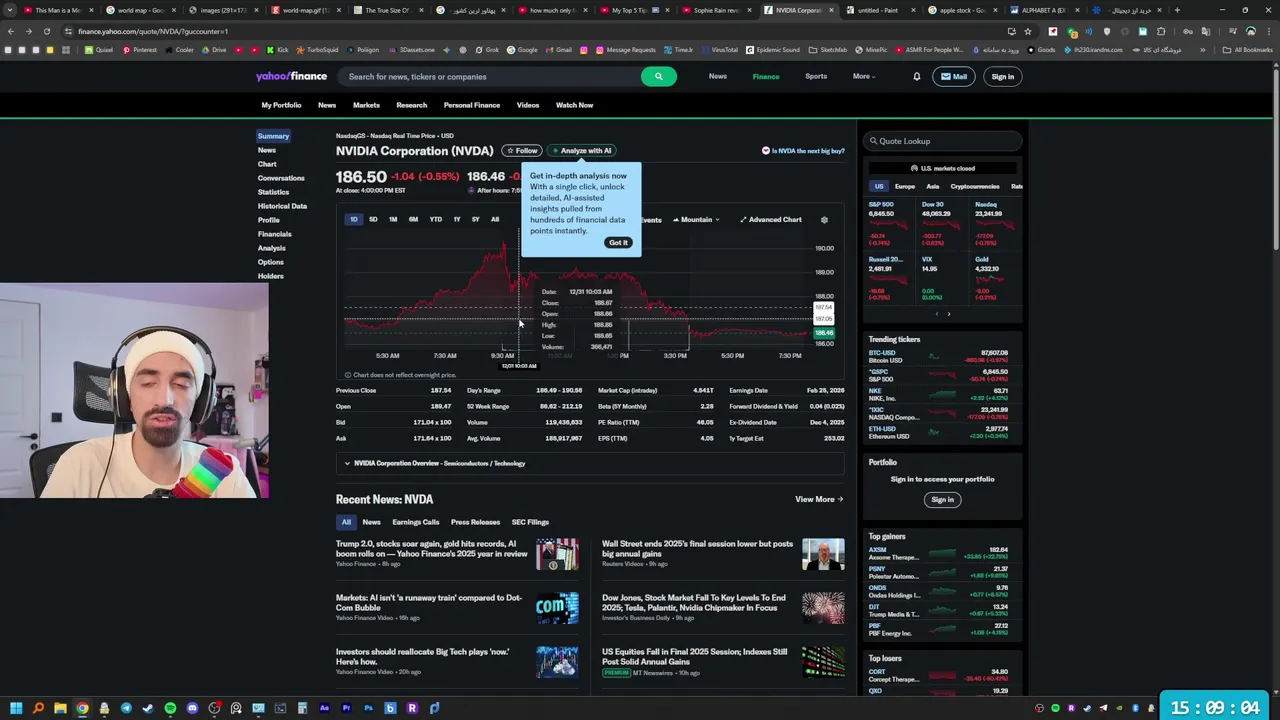Open the Videos menu
This screenshot has height=720, width=1280.
pos(528,105)
